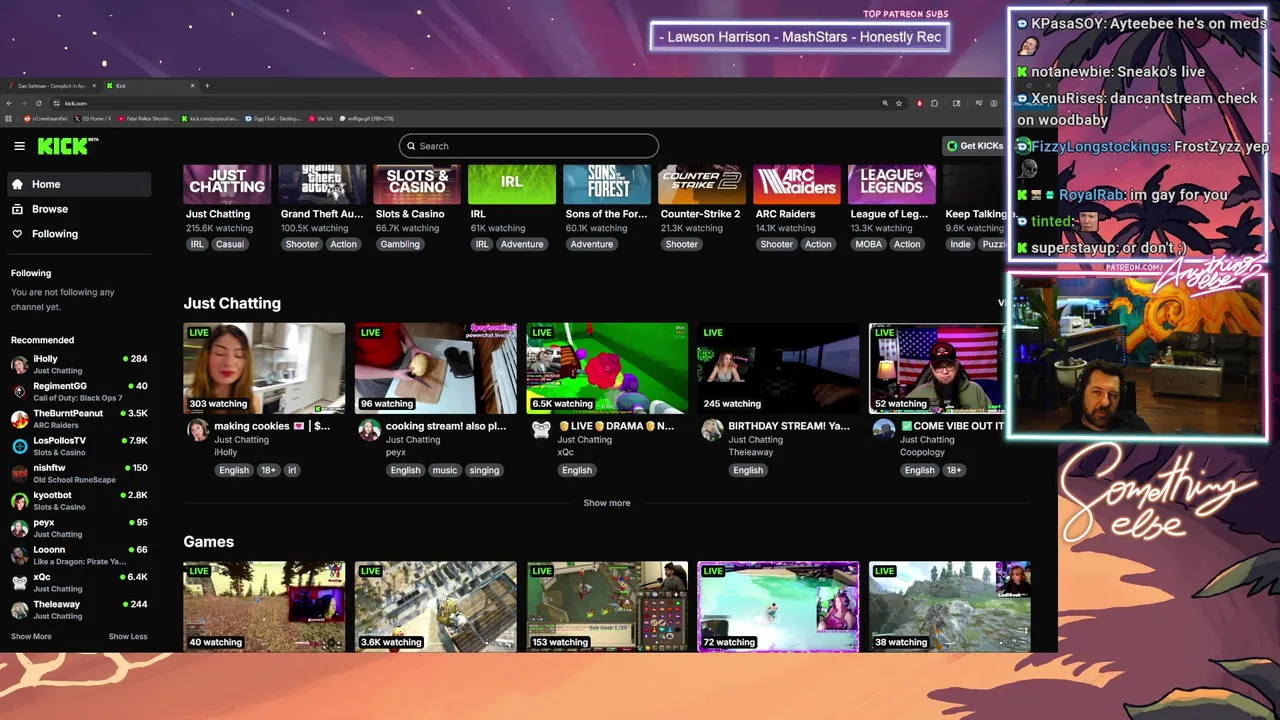Open nishftw recommended channel
The image size is (1280, 720).
[x=79, y=473]
